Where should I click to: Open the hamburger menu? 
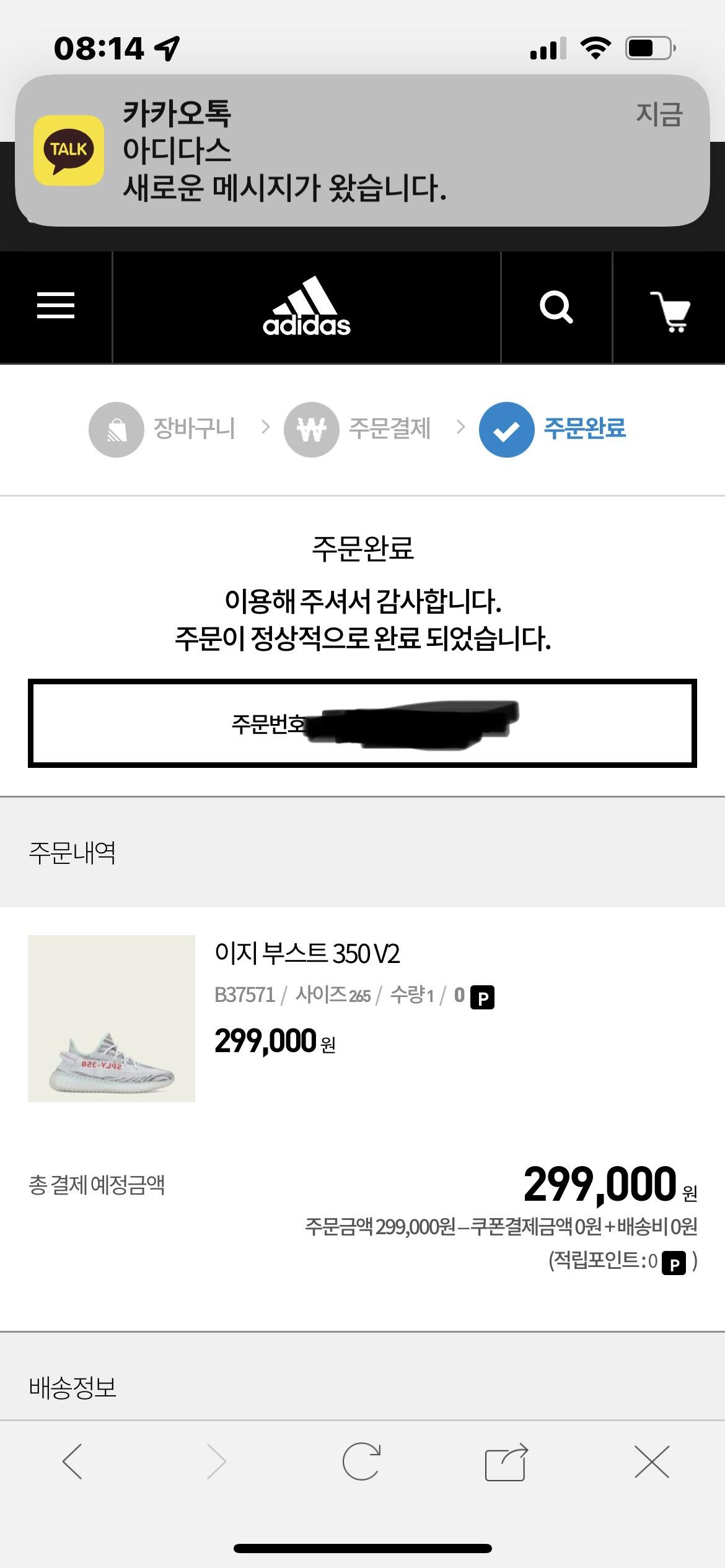click(x=56, y=306)
